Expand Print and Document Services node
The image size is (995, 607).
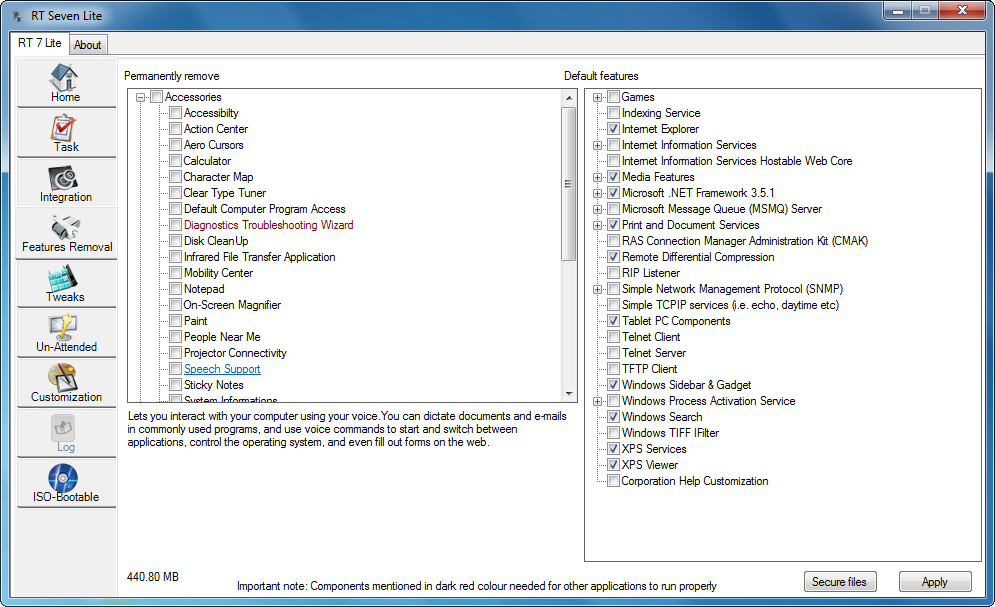597,225
